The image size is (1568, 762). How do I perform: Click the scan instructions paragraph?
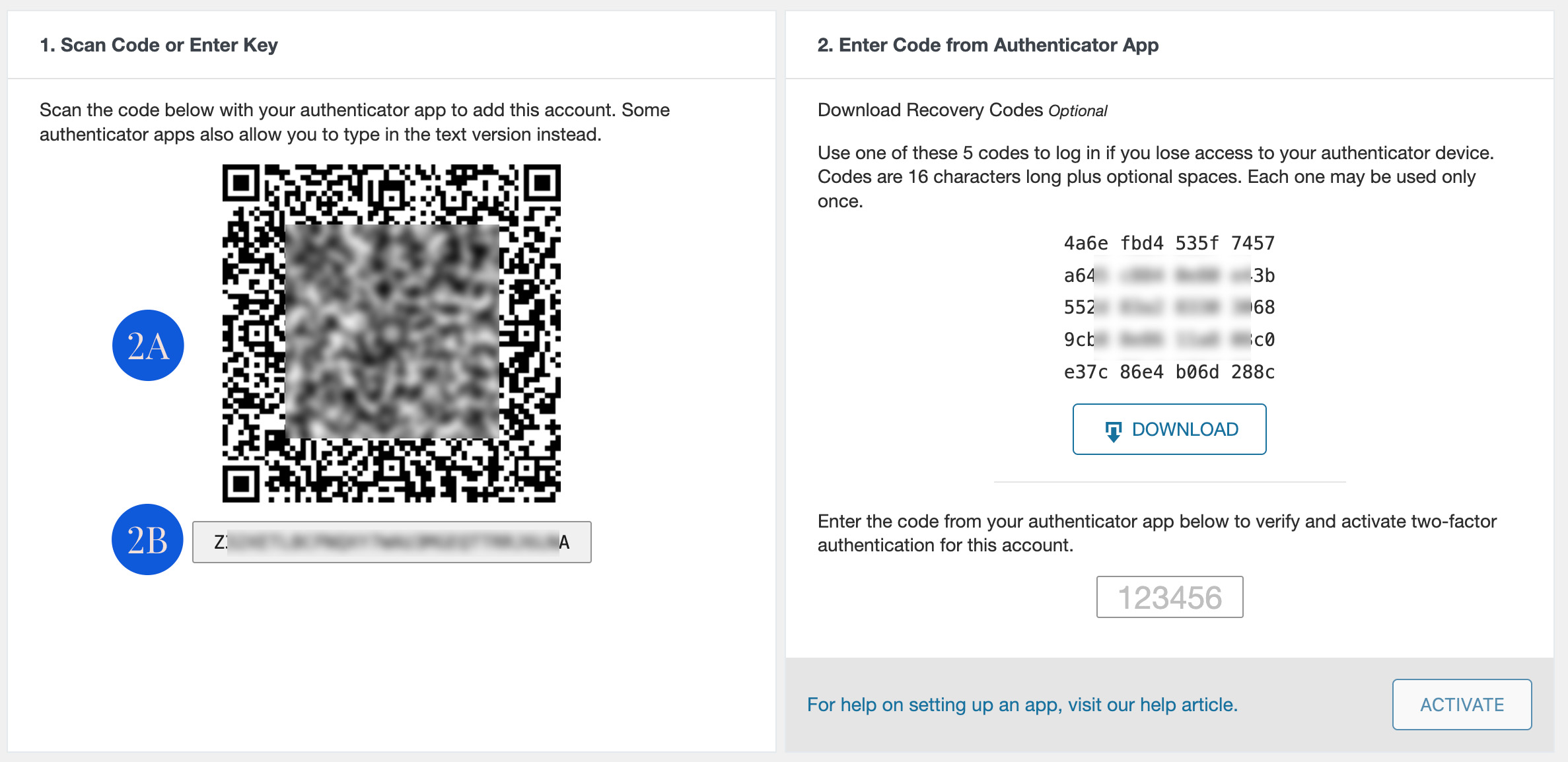(355, 122)
